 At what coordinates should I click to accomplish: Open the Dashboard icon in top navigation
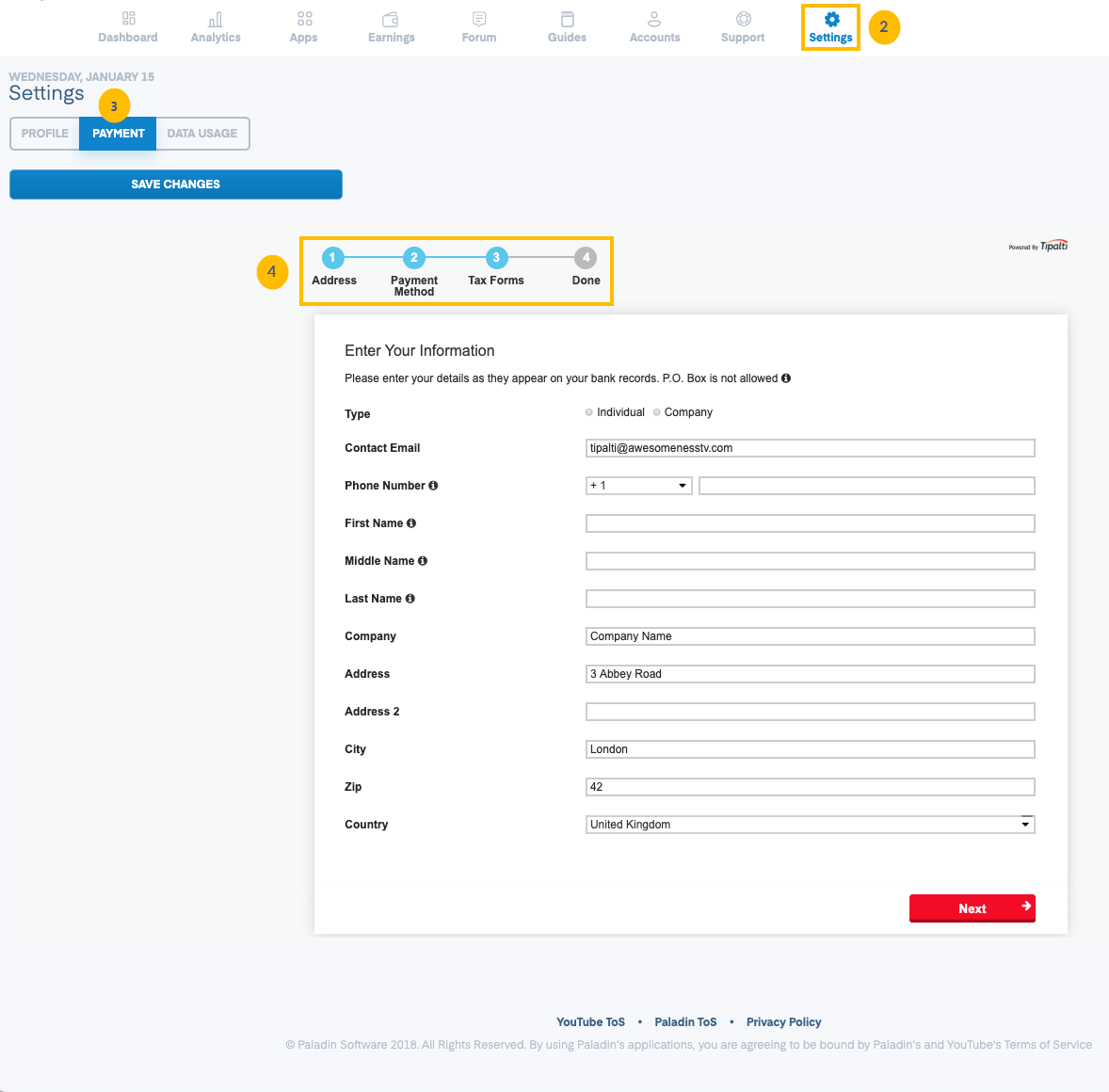(128, 19)
